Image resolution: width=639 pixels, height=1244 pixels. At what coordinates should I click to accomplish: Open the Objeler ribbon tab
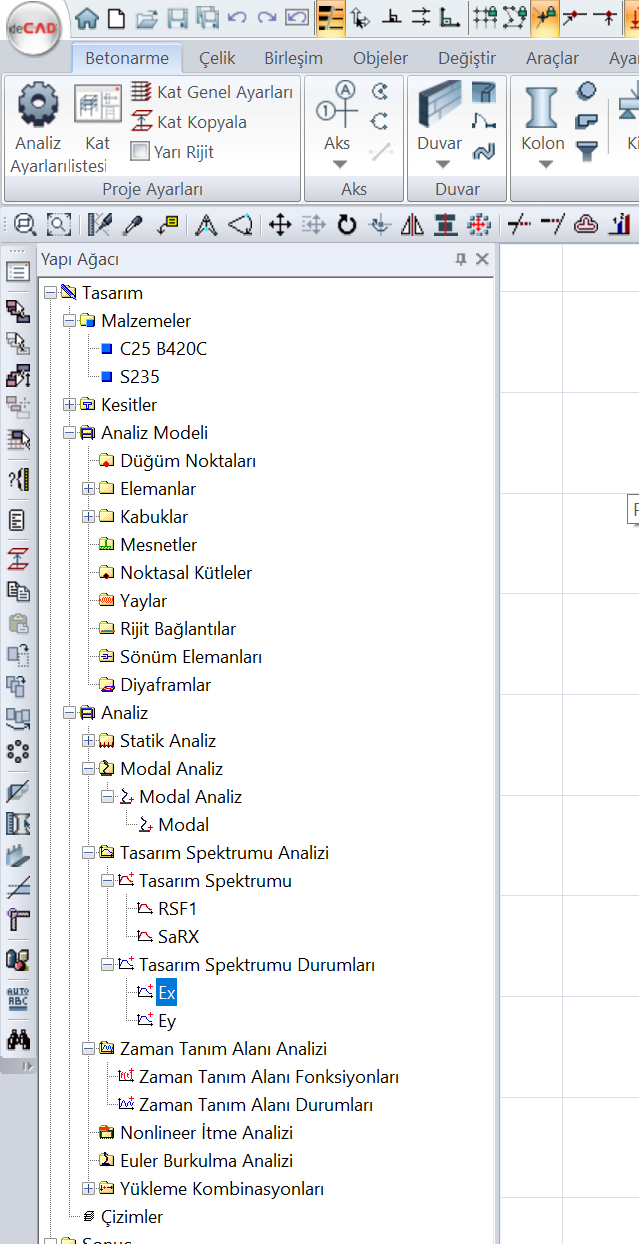coord(381,59)
